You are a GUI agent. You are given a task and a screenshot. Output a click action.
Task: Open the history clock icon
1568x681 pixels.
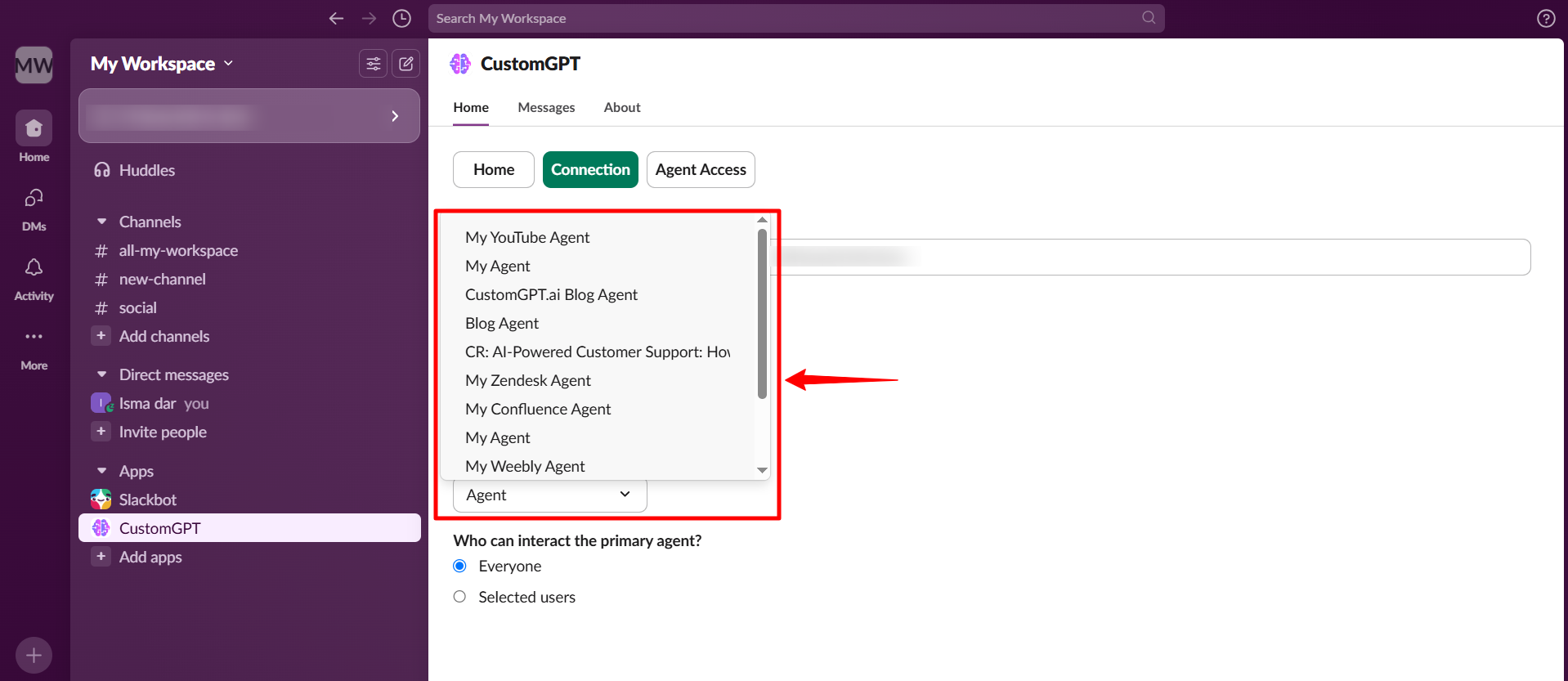(x=401, y=18)
